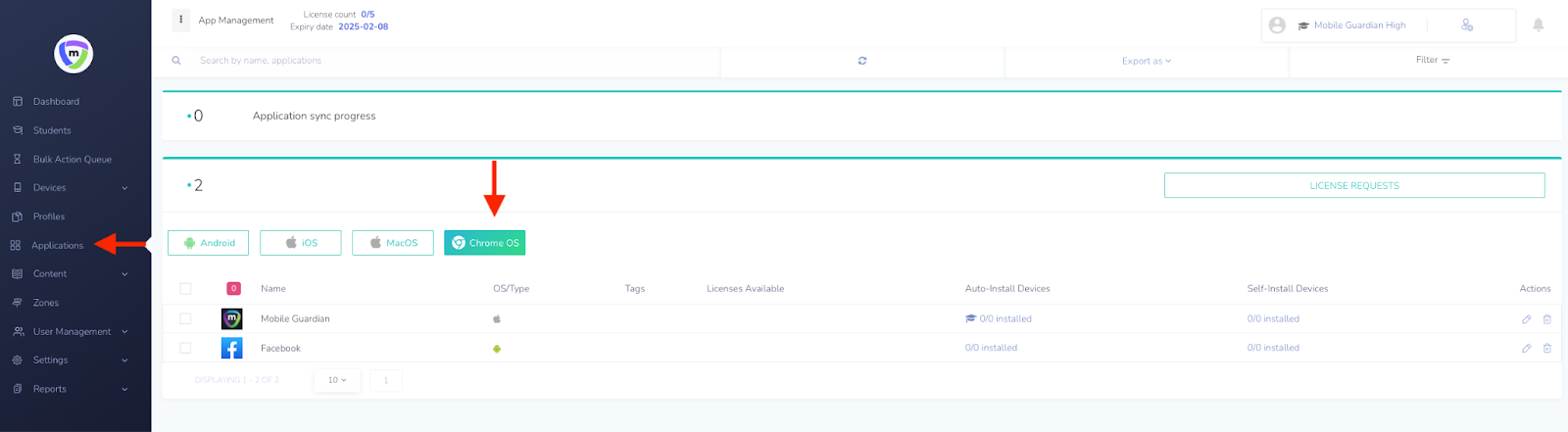Open the three-dot menu beside App Management
This screenshot has width=1568, height=432.
[x=180, y=20]
